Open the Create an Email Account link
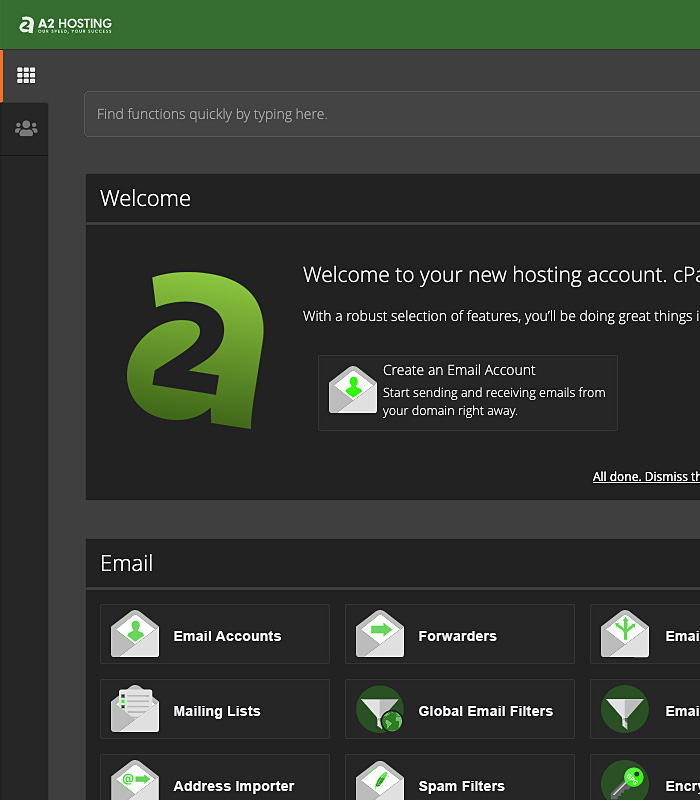 [x=459, y=370]
